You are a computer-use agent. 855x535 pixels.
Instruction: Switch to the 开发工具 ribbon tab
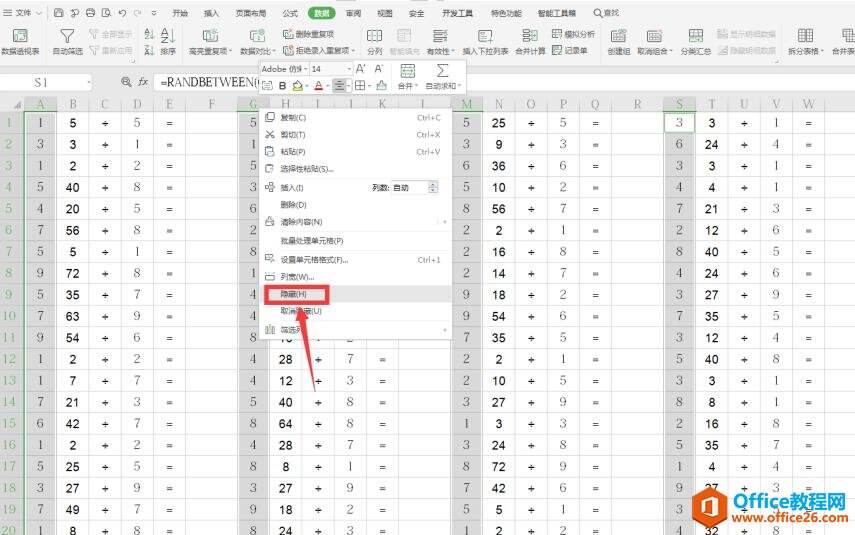point(457,13)
